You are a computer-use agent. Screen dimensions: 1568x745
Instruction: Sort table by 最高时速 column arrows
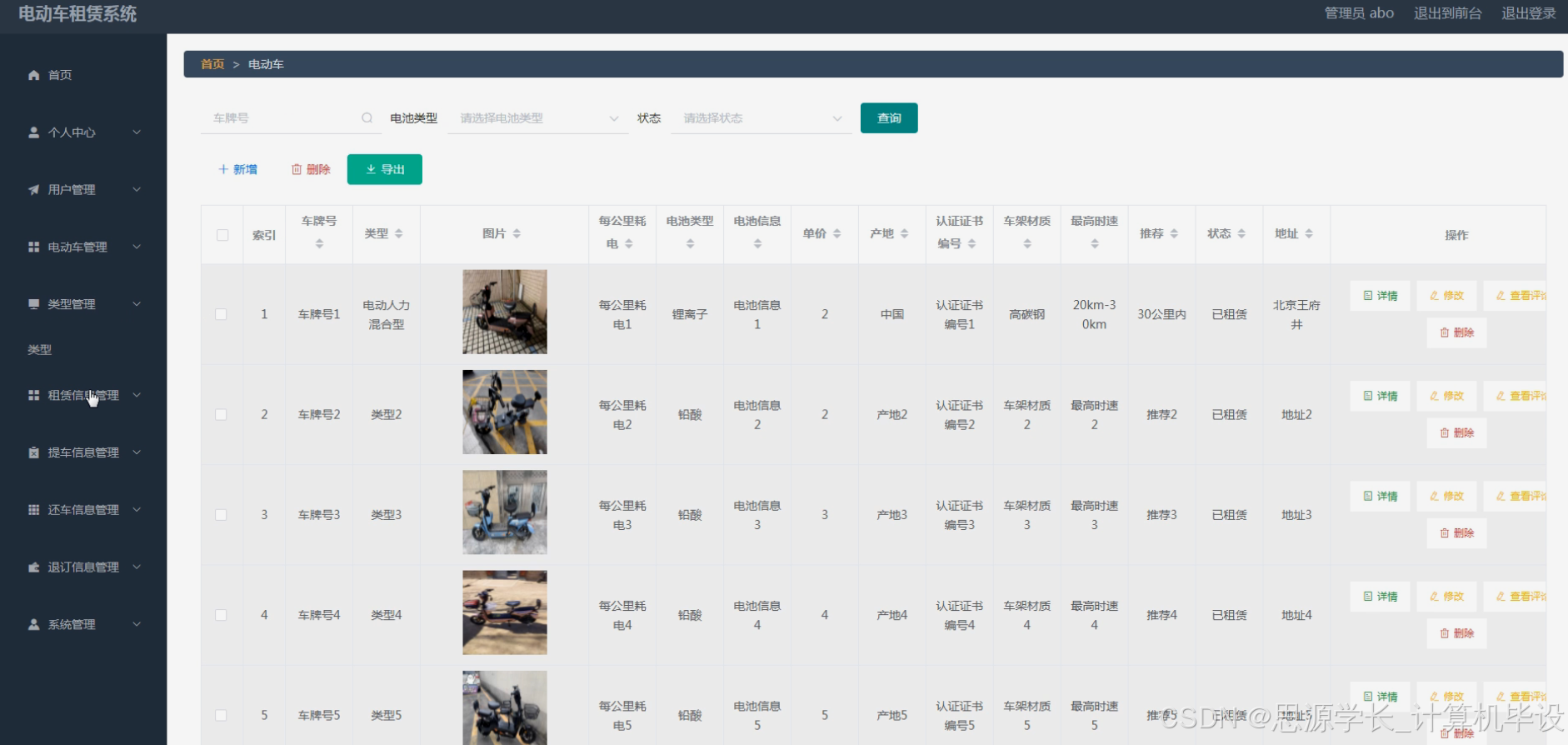[x=1095, y=244]
